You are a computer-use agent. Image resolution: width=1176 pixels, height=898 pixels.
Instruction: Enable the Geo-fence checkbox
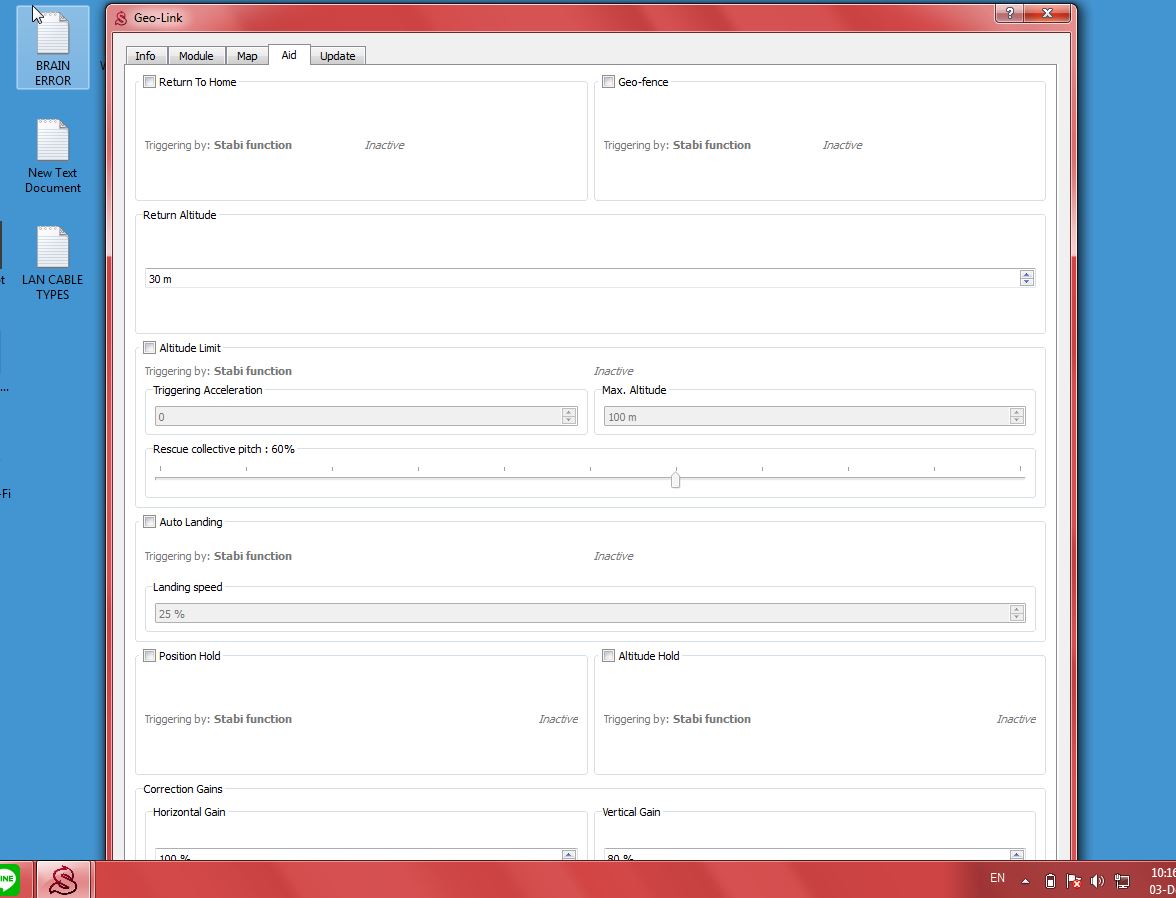tap(608, 82)
